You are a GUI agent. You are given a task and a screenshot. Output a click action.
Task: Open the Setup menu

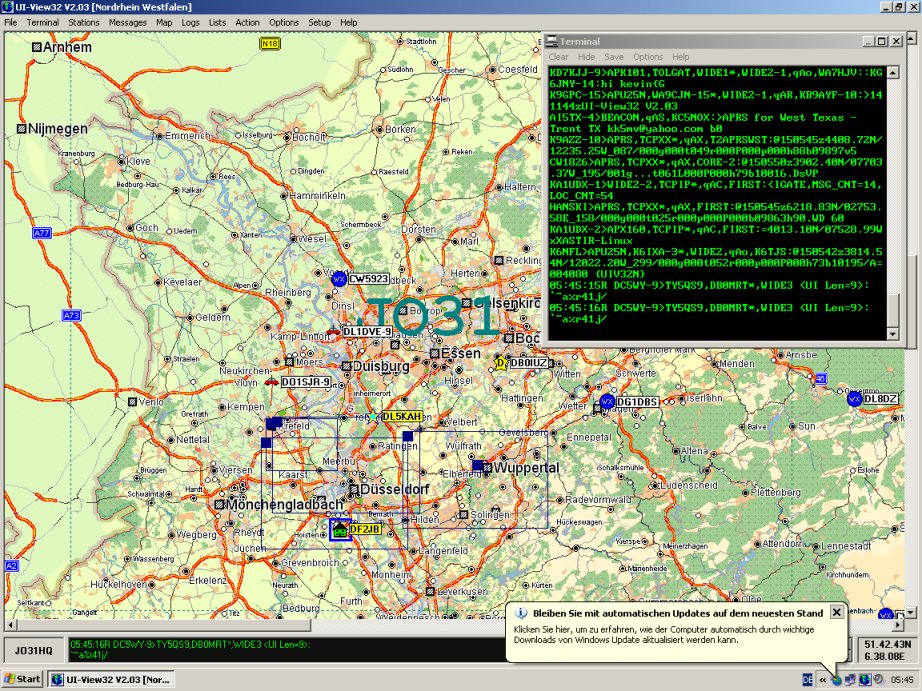[x=319, y=22]
